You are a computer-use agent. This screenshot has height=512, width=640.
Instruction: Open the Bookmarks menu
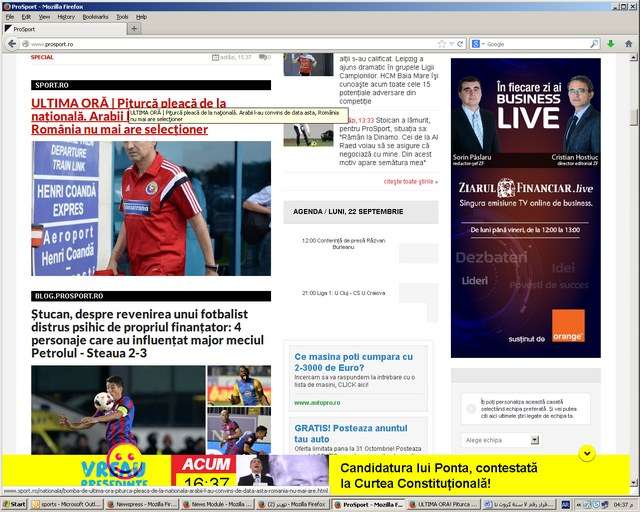(95, 17)
